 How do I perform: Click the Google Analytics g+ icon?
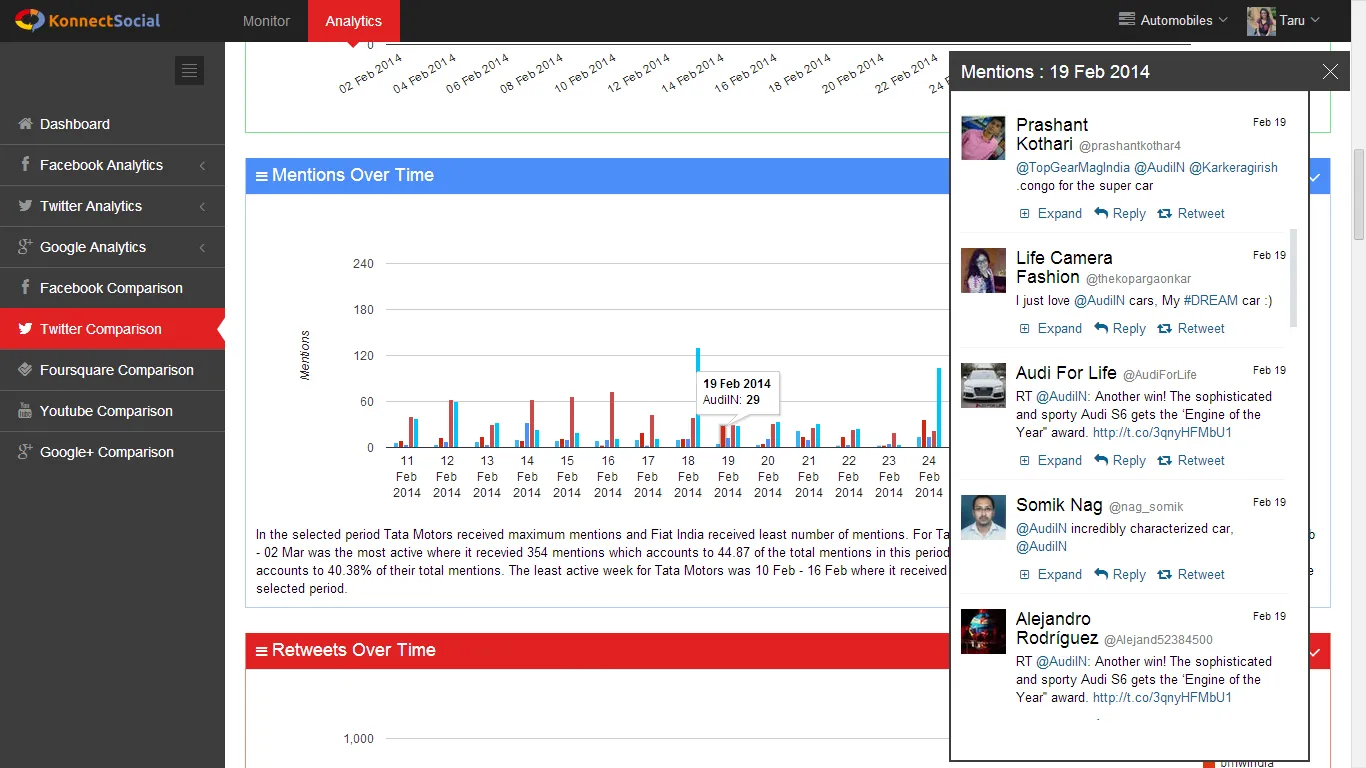tap(25, 247)
